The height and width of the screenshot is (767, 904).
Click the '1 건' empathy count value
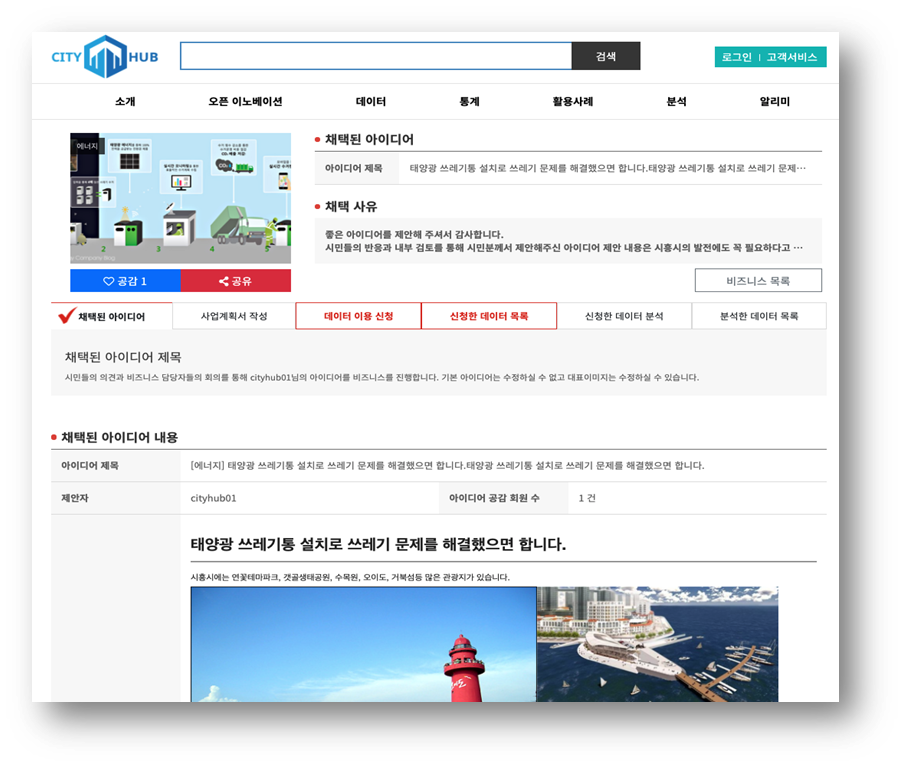point(587,498)
